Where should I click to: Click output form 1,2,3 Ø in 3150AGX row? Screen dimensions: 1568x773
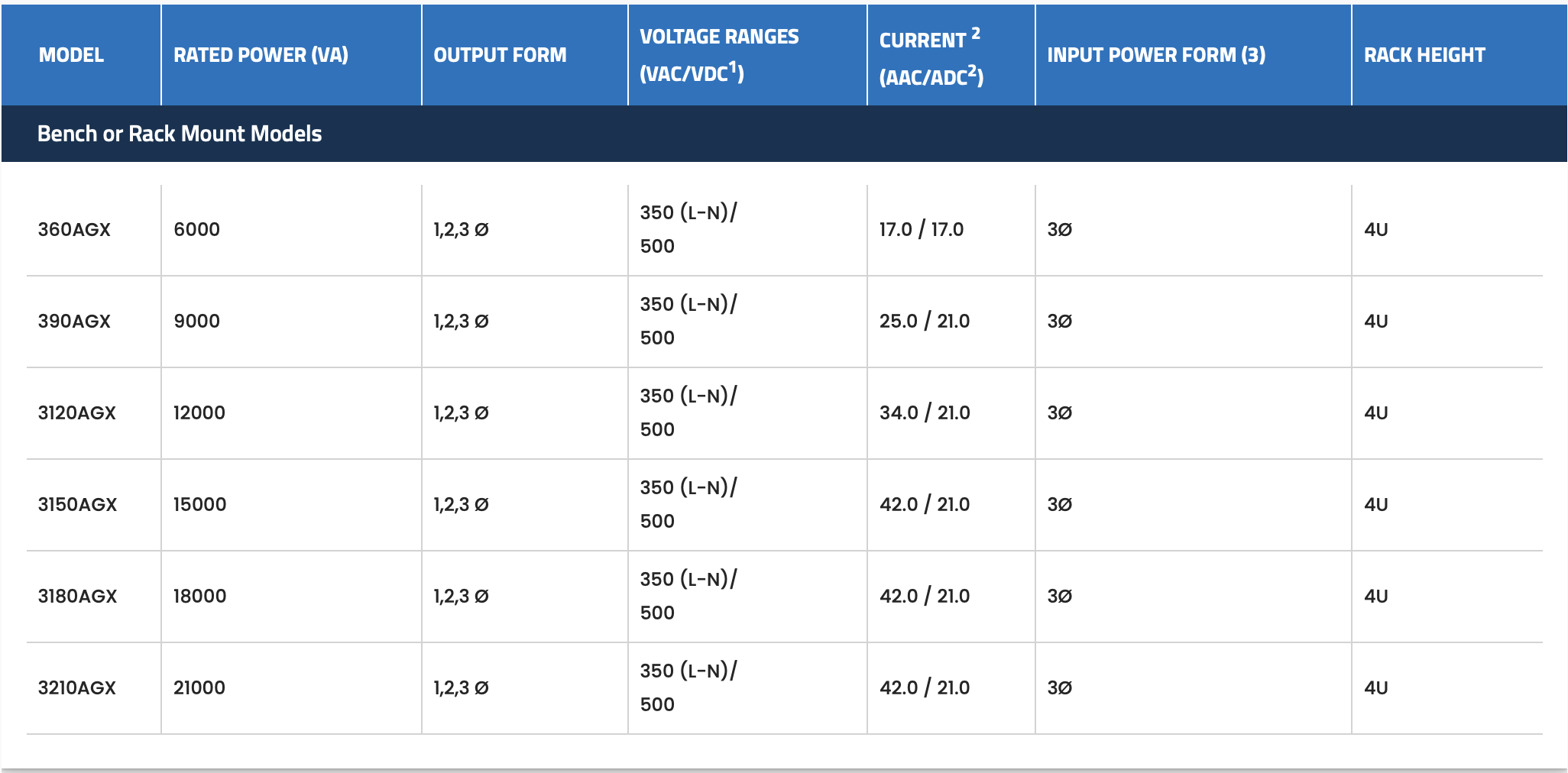[461, 504]
